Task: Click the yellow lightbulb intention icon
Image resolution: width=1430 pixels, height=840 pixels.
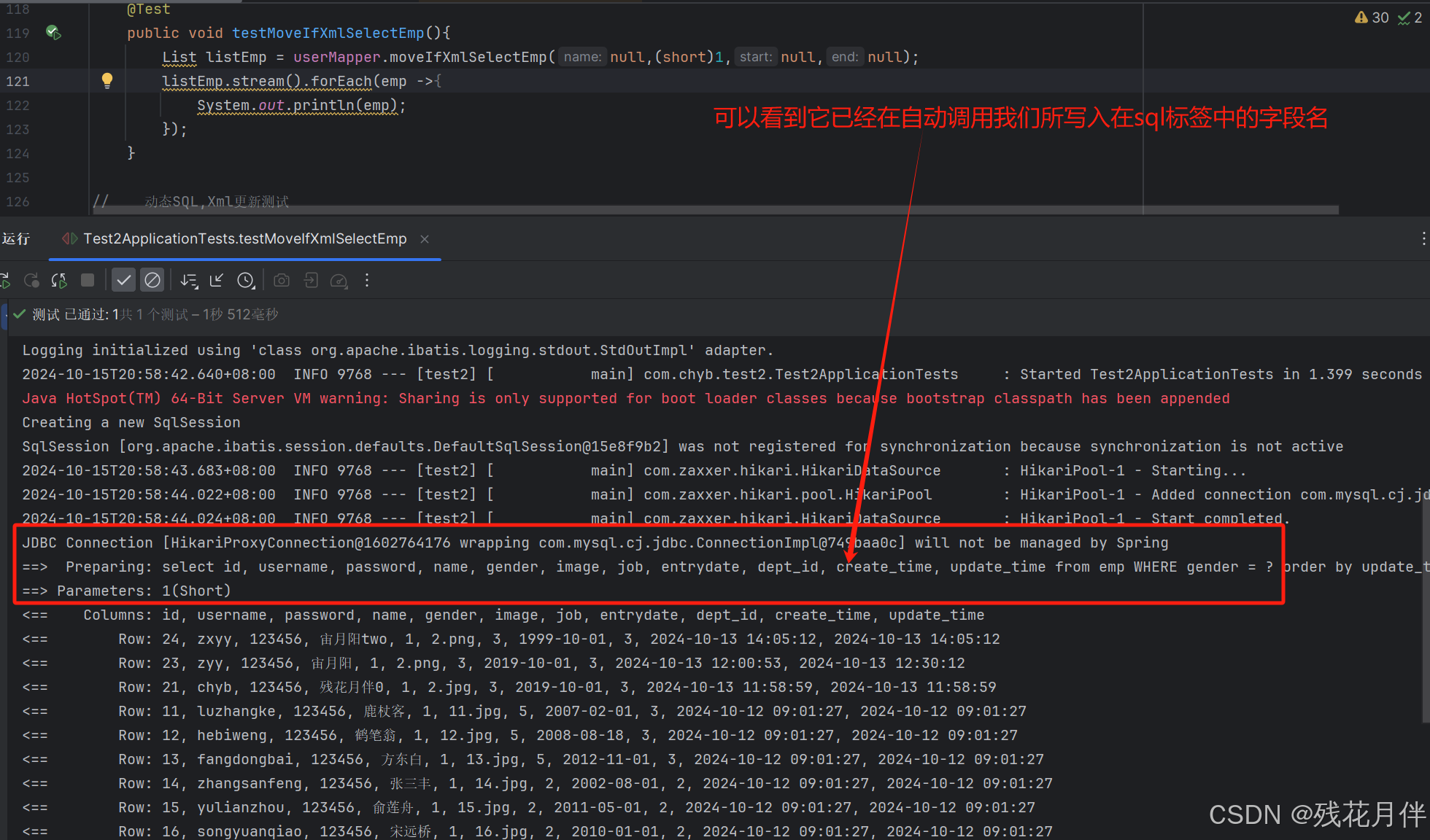Action: click(x=107, y=80)
